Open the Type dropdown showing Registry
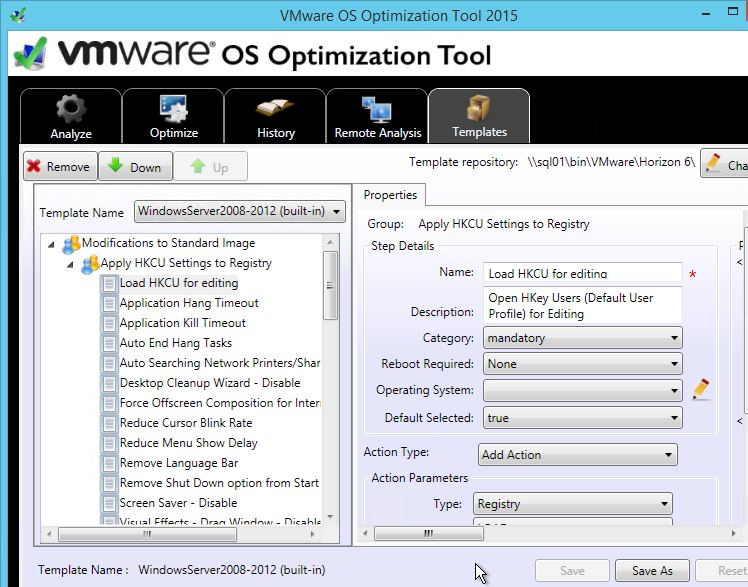This screenshot has height=587, width=748. point(572,504)
